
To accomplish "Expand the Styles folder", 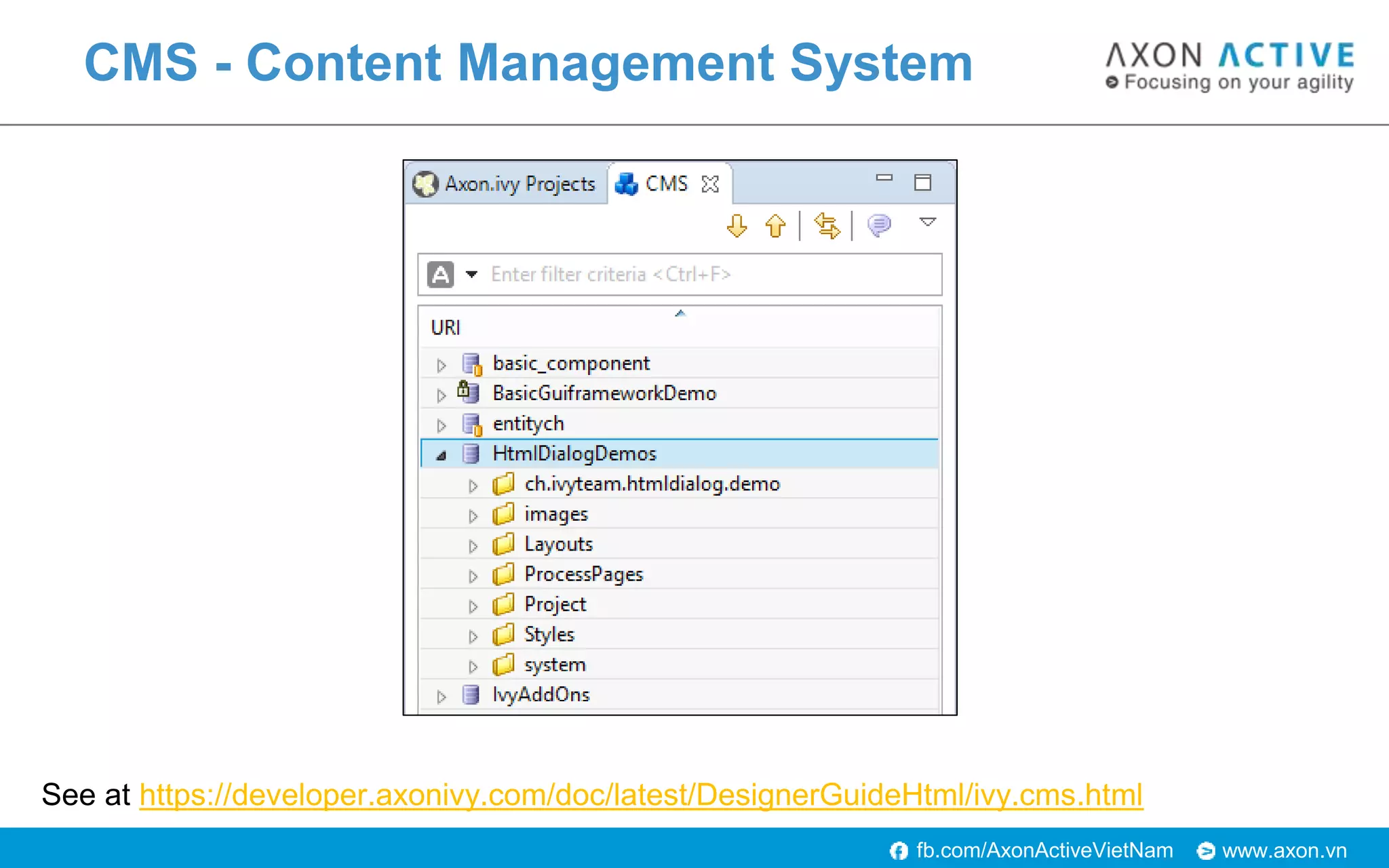I will tap(473, 637).
